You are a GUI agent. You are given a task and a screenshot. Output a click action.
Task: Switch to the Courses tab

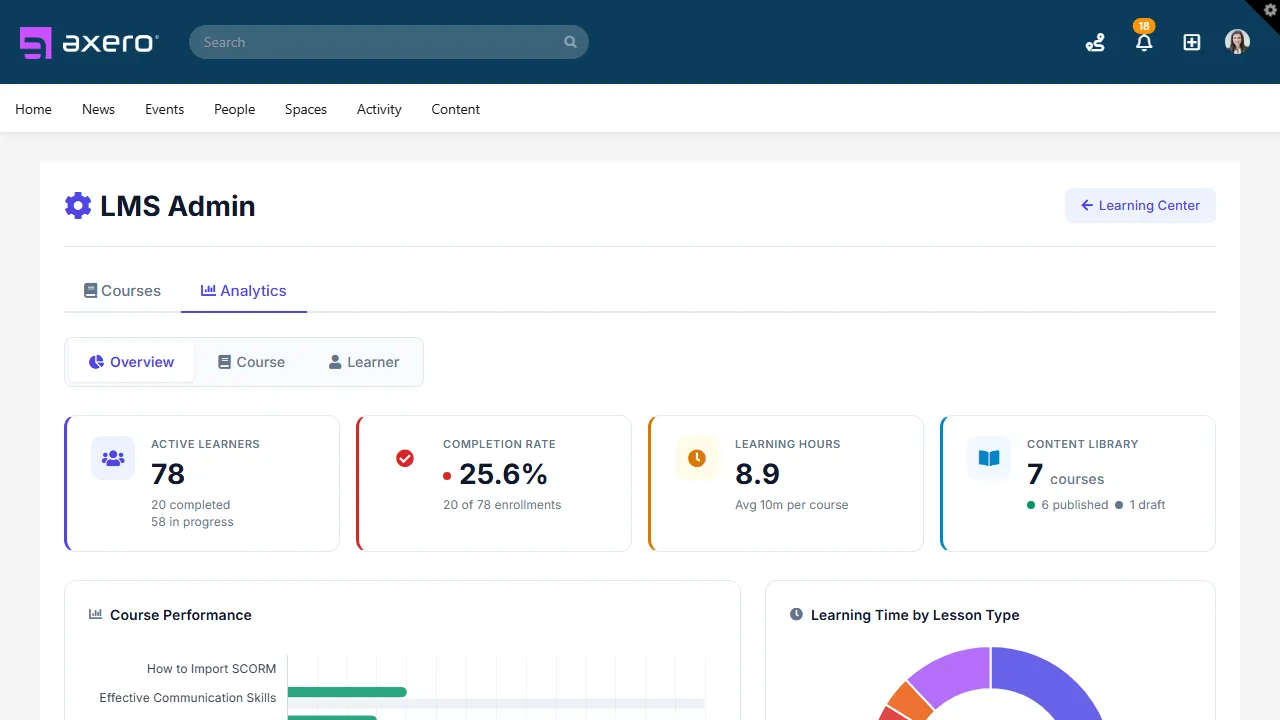pyautogui.click(x=122, y=290)
